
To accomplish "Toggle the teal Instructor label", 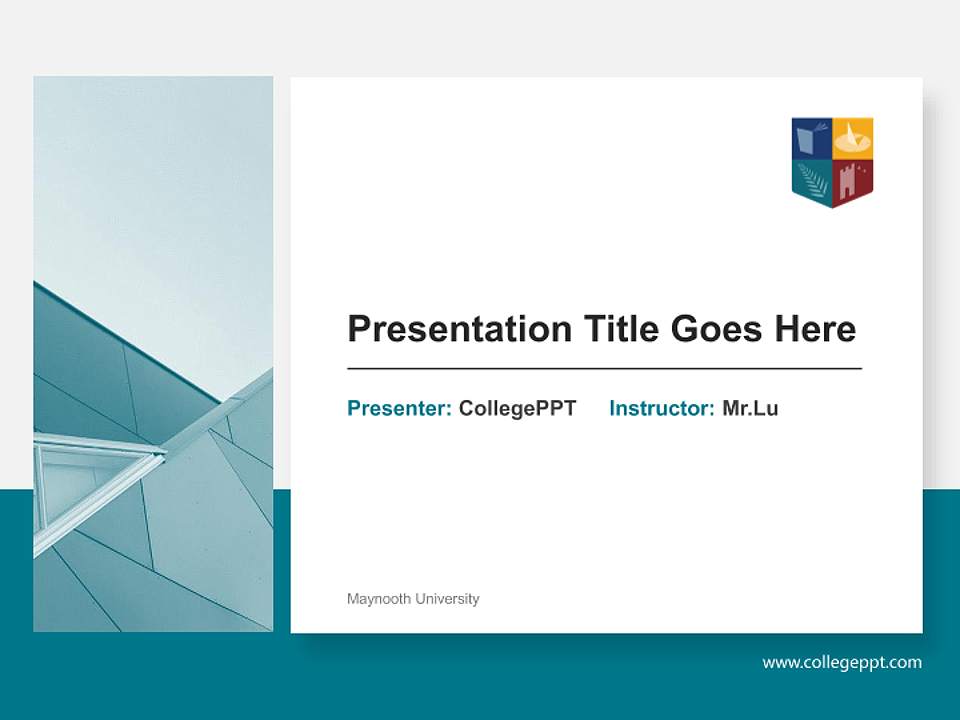I will 663,408.
